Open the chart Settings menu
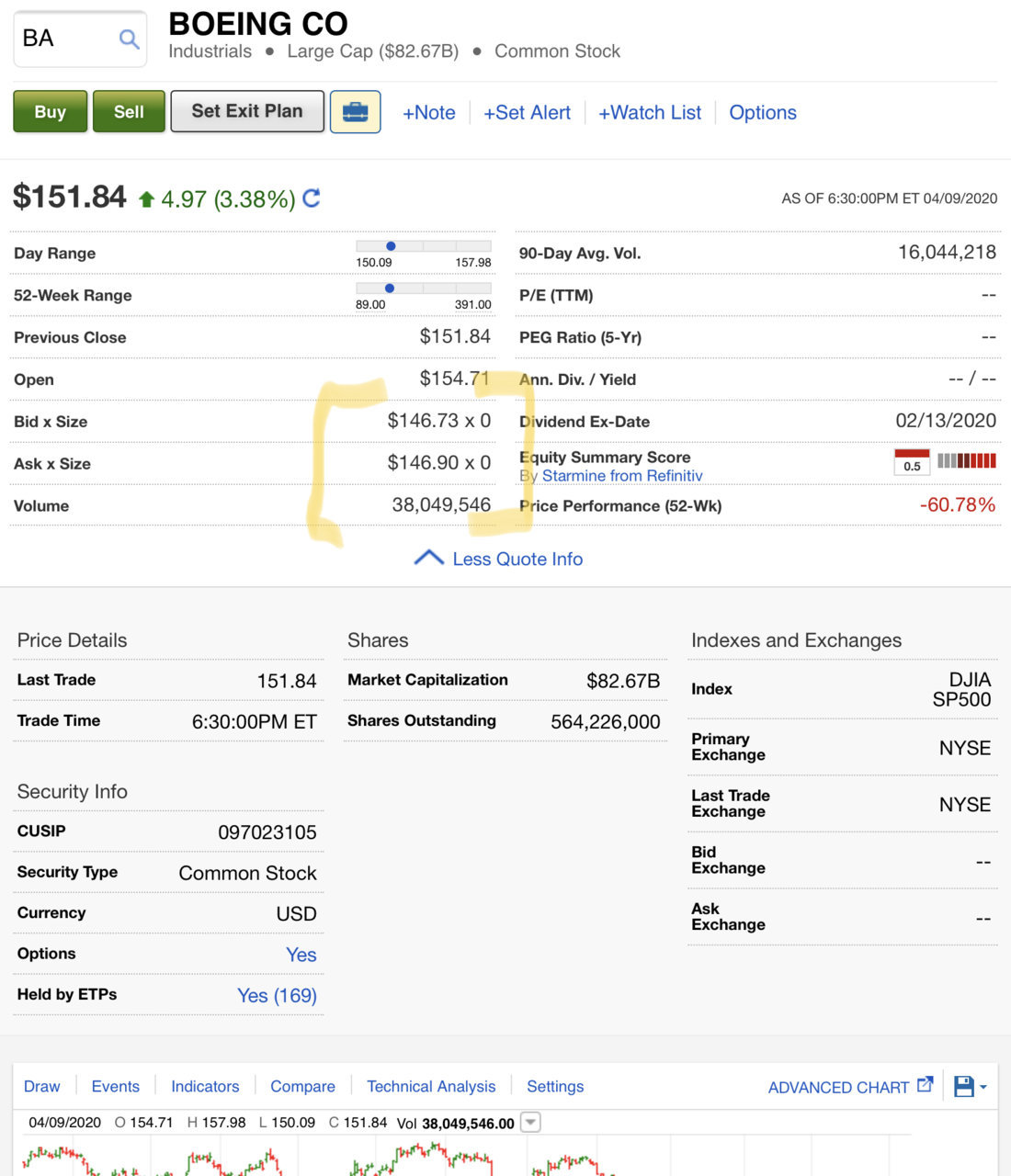The height and width of the screenshot is (1176, 1011). point(555,1086)
